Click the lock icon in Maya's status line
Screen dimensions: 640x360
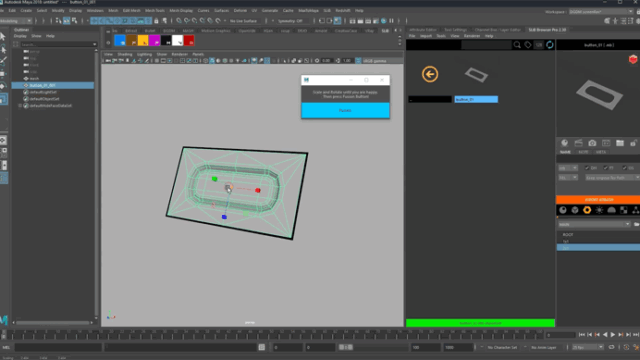click(x=156, y=21)
